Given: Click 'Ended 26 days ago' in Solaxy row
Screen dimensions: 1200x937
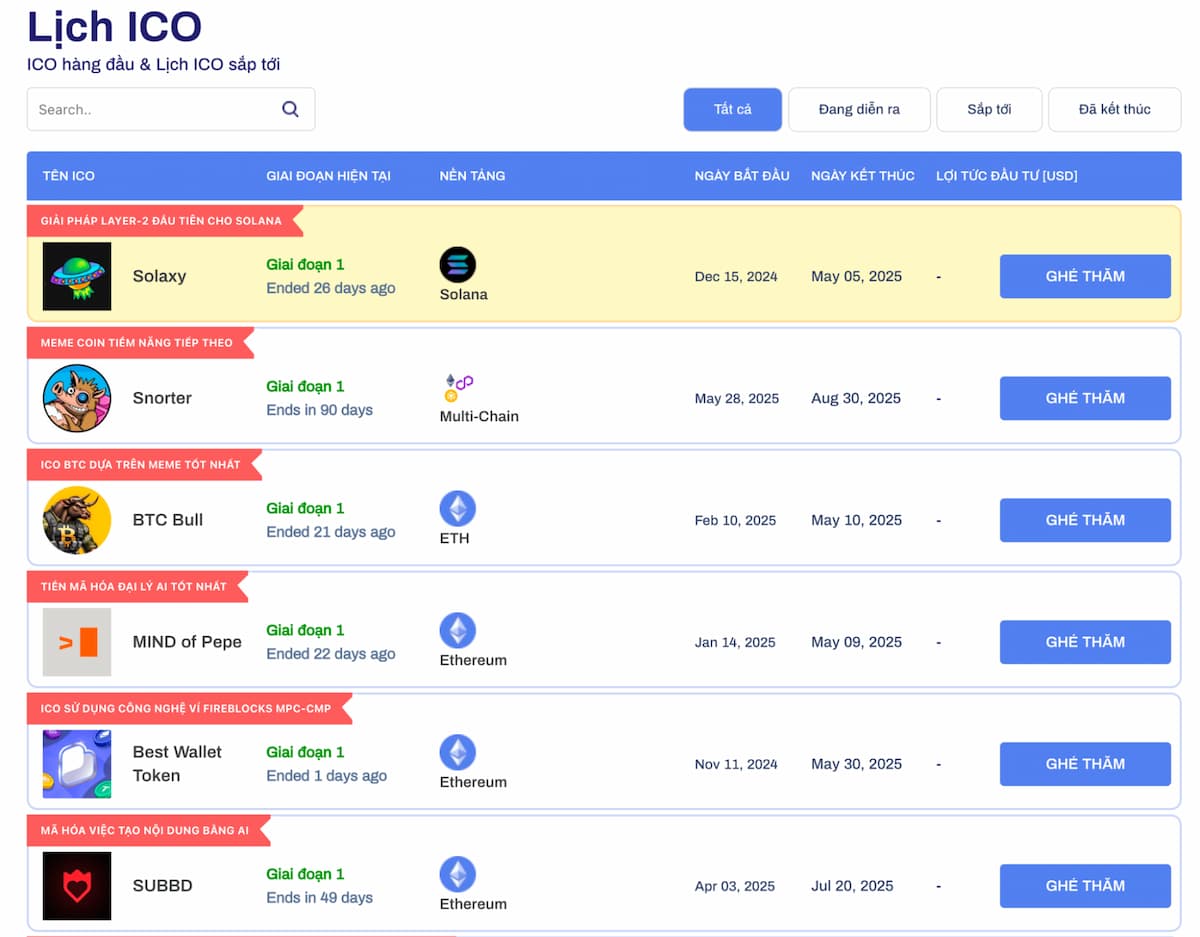Looking at the screenshot, I should 331,288.
